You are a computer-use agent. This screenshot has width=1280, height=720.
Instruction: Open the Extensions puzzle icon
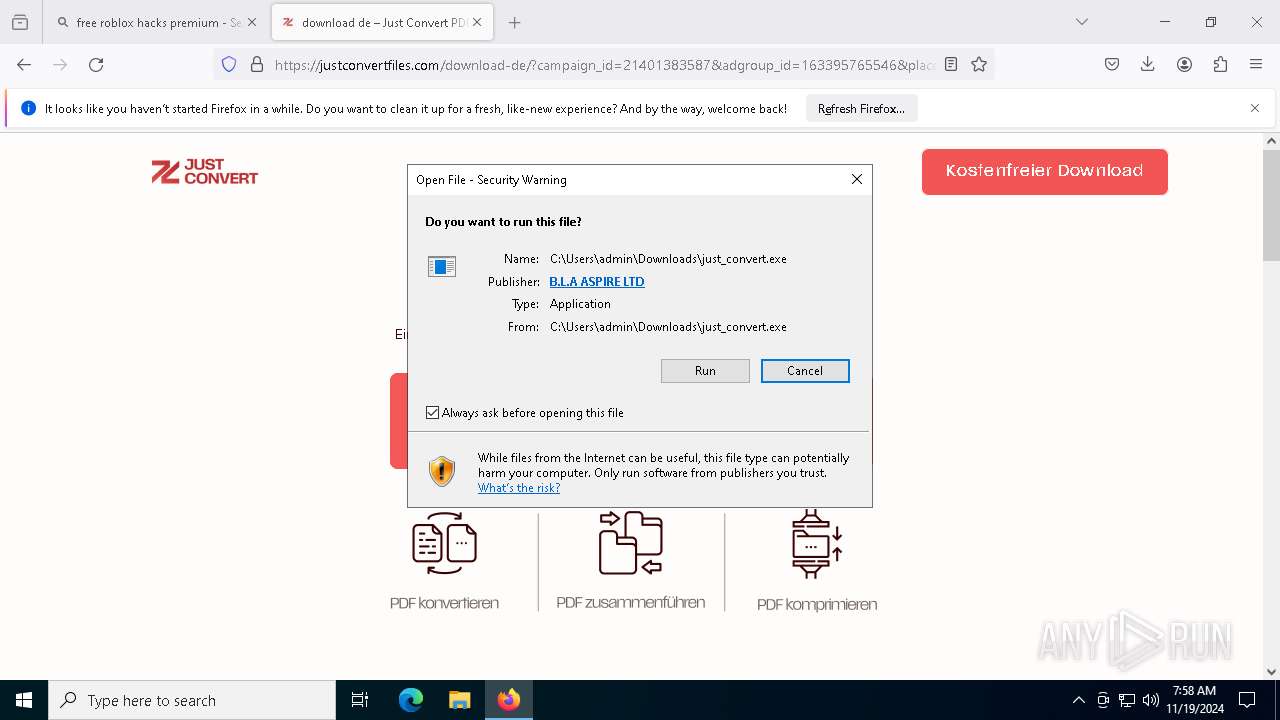1220,65
